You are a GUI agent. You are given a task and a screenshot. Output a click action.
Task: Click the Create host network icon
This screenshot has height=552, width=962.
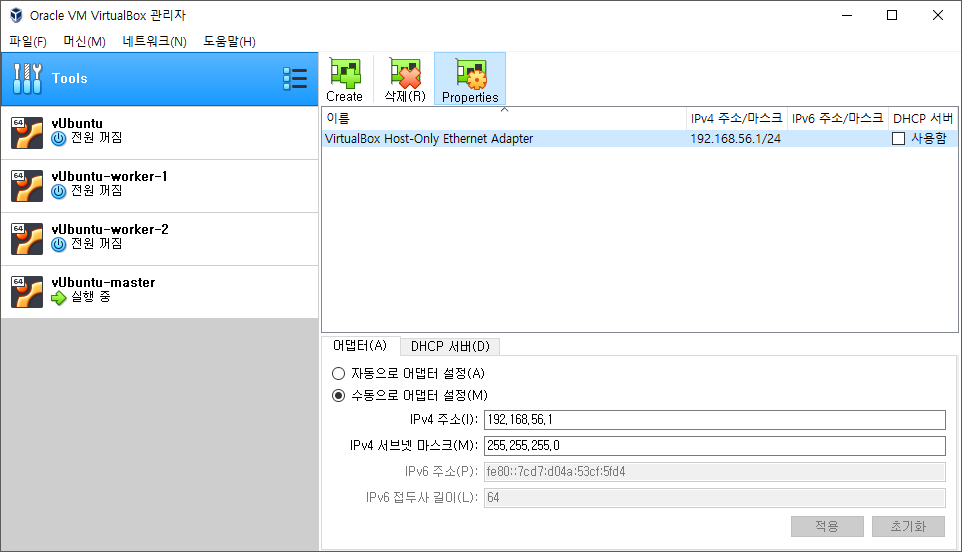pyautogui.click(x=345, y=74)
